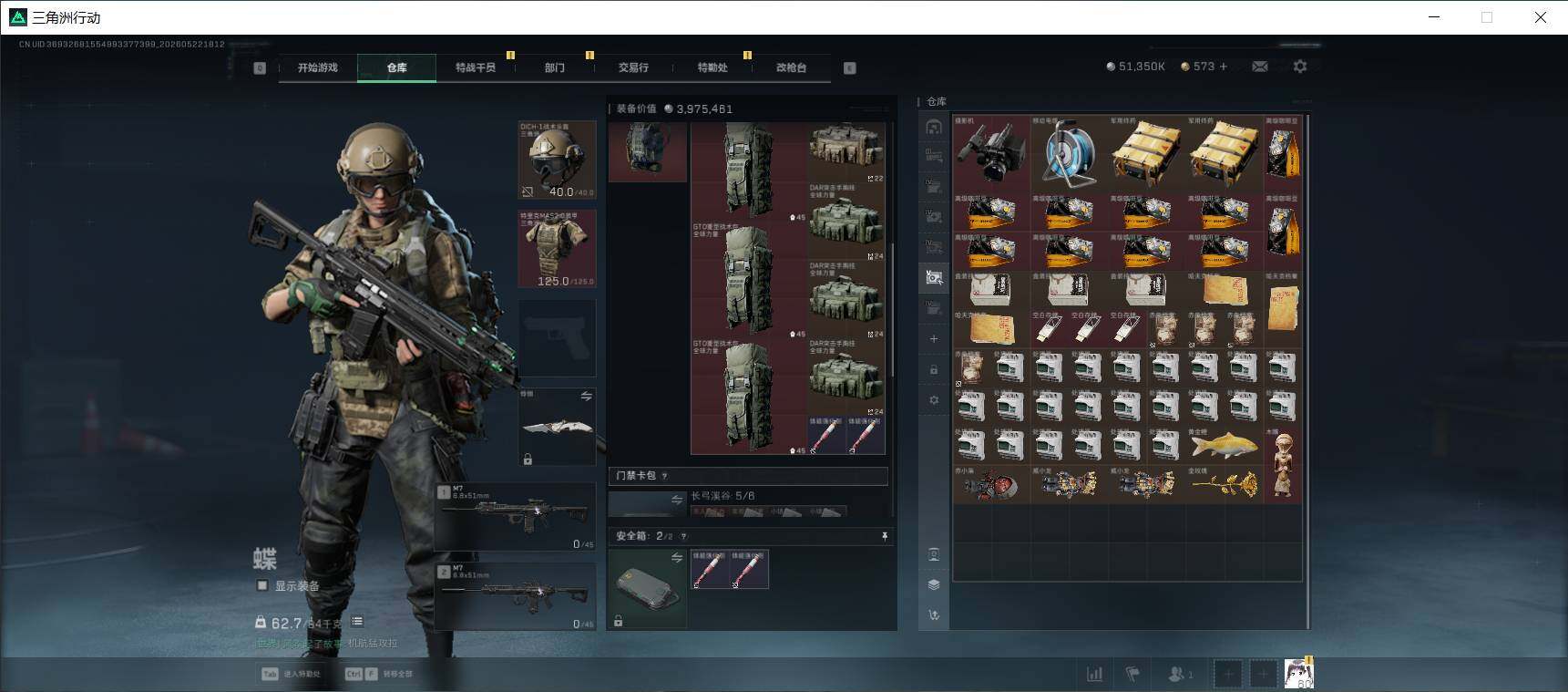Viewport: 1568px width, 692px height.
Task: Select the second M7 rifle slot
Action: tap(516, 595)
